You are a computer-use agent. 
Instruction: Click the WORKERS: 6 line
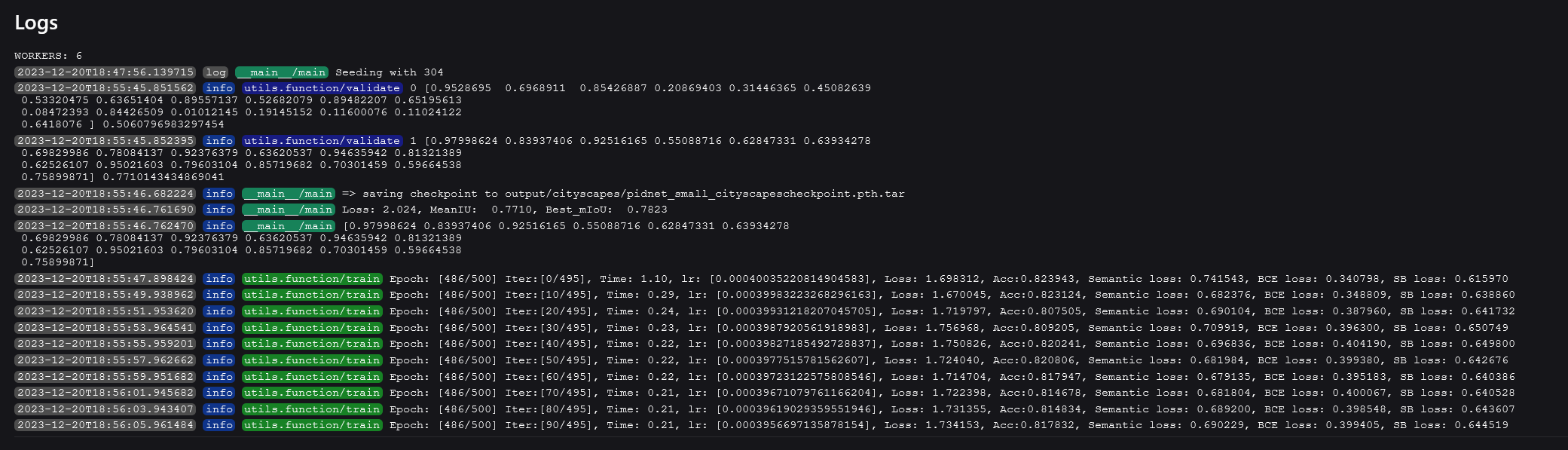pyautogui.click(x=48, y=56)
